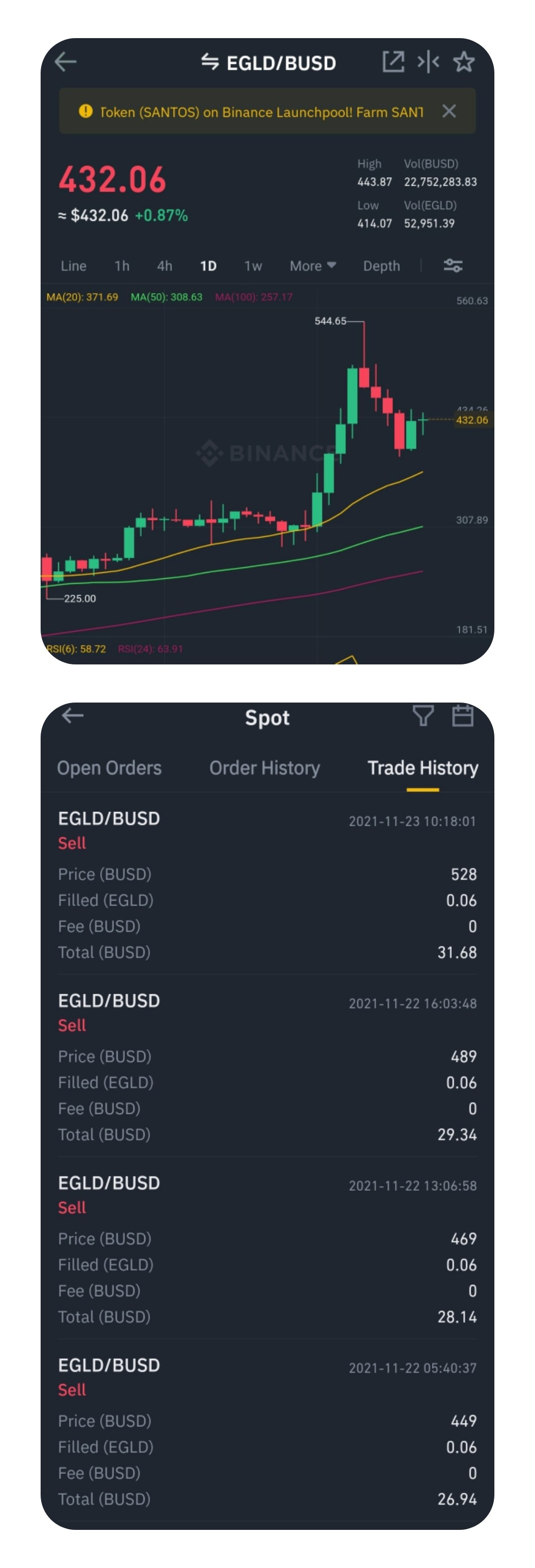The image size is (535, 1568).
Task: Expand the More timeframe dropdown
Action: tap(313, 266)
